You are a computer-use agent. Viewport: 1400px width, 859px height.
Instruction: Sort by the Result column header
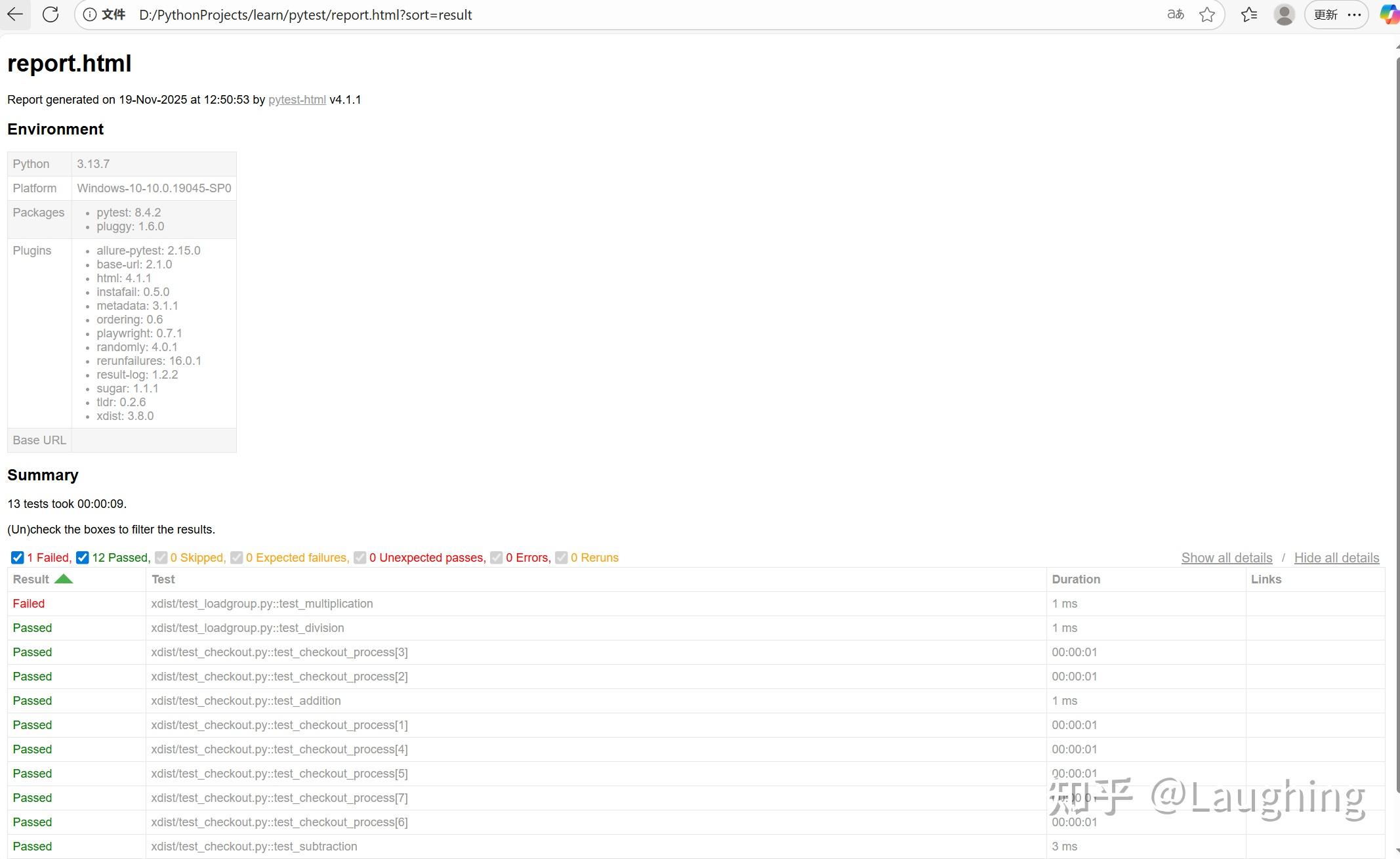pos(31,579)
